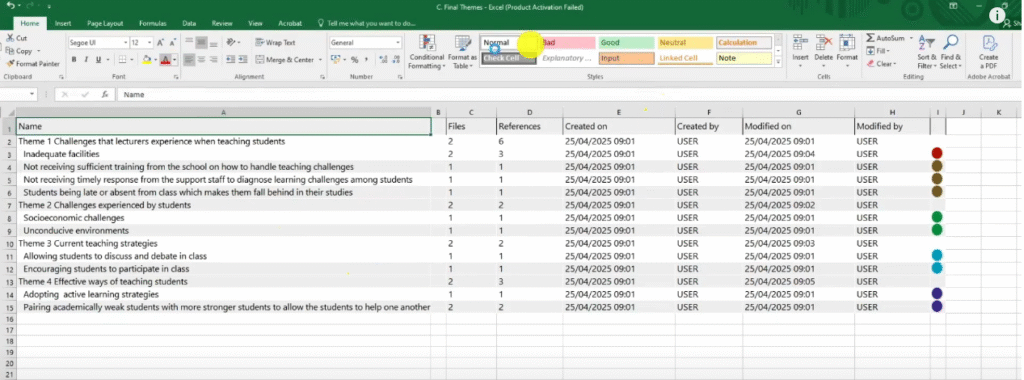Apply Percent Style
The image size is (1024, 380).
click(355, 59)
